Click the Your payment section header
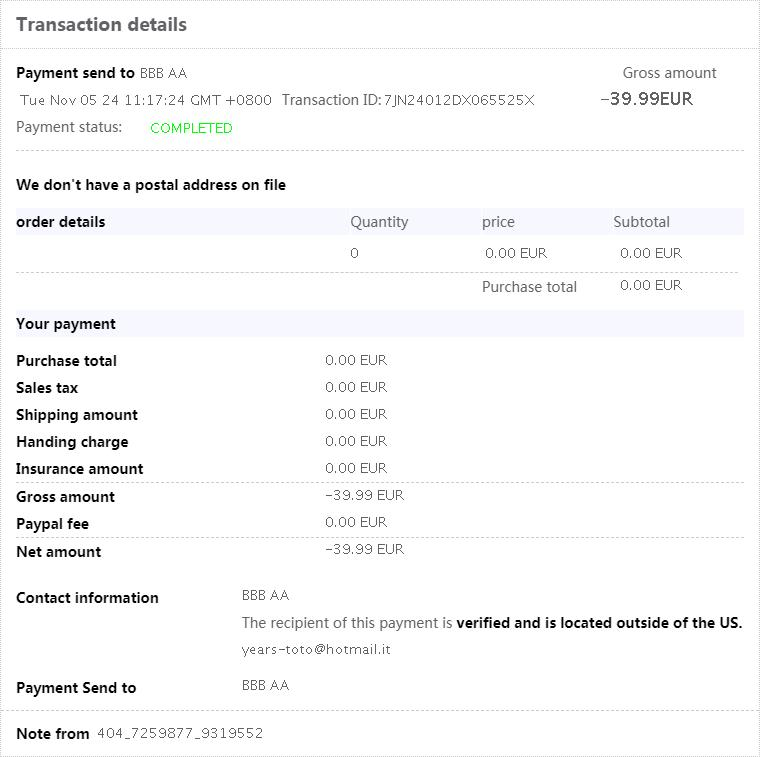The height and width of the screenshot is (757, 760). [x=66, y=324]
